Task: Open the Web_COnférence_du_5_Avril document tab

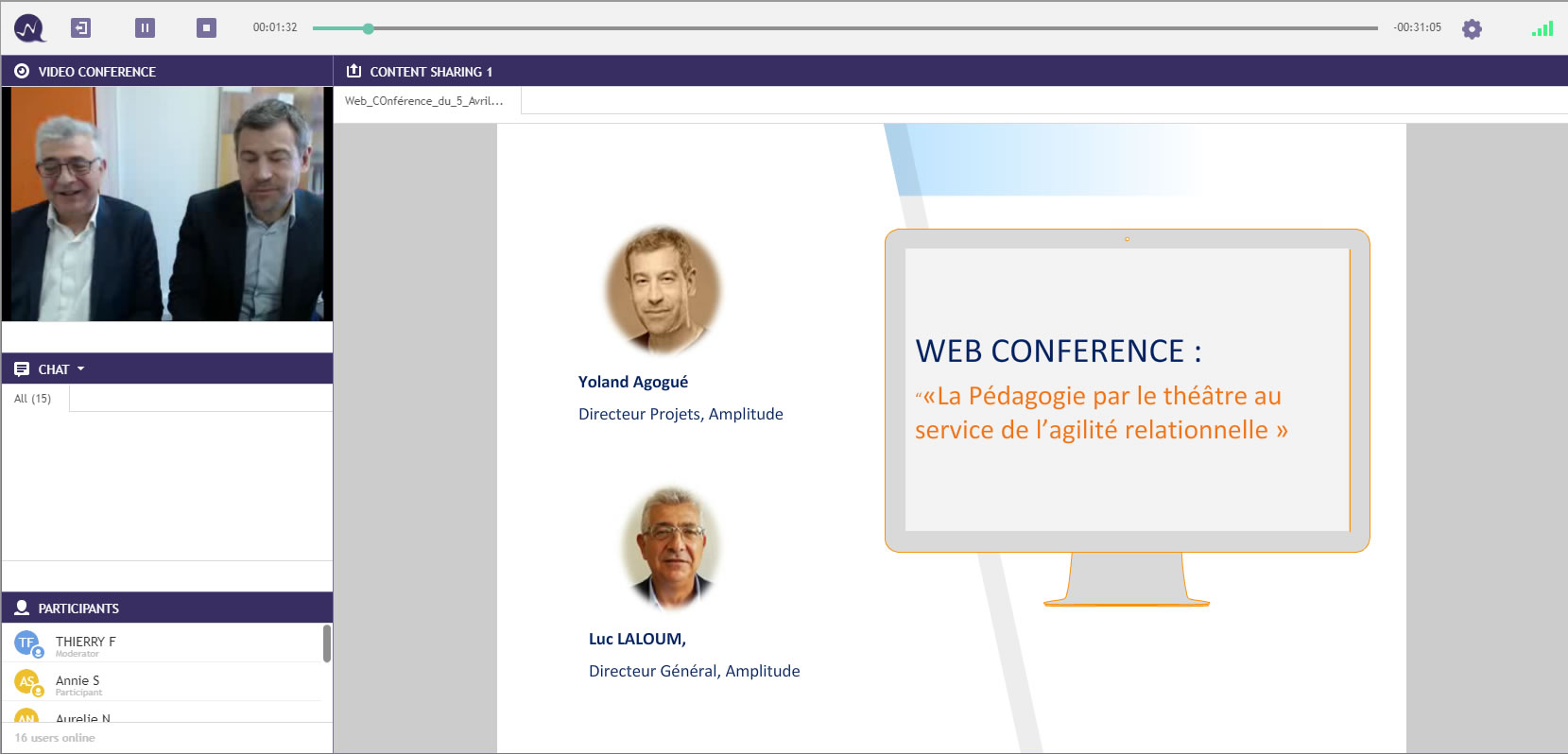Action: click(426, 101)
